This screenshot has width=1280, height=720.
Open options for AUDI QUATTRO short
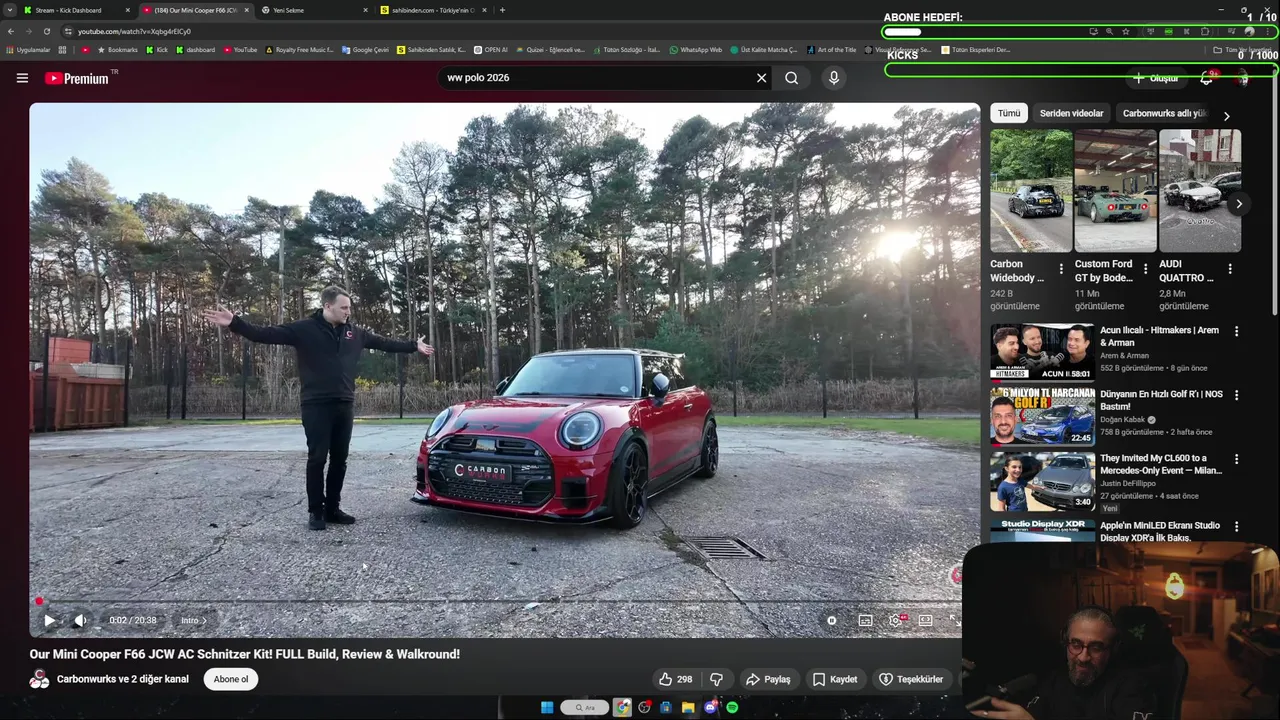tap(1230, 269)
